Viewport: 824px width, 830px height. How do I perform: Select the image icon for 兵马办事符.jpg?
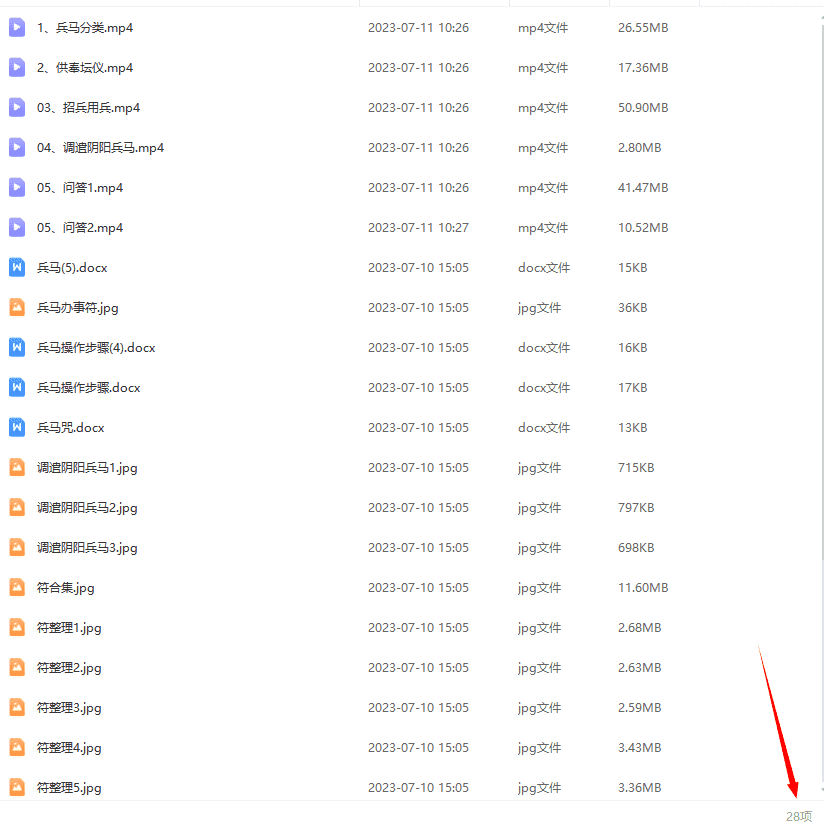click(17, 308)
